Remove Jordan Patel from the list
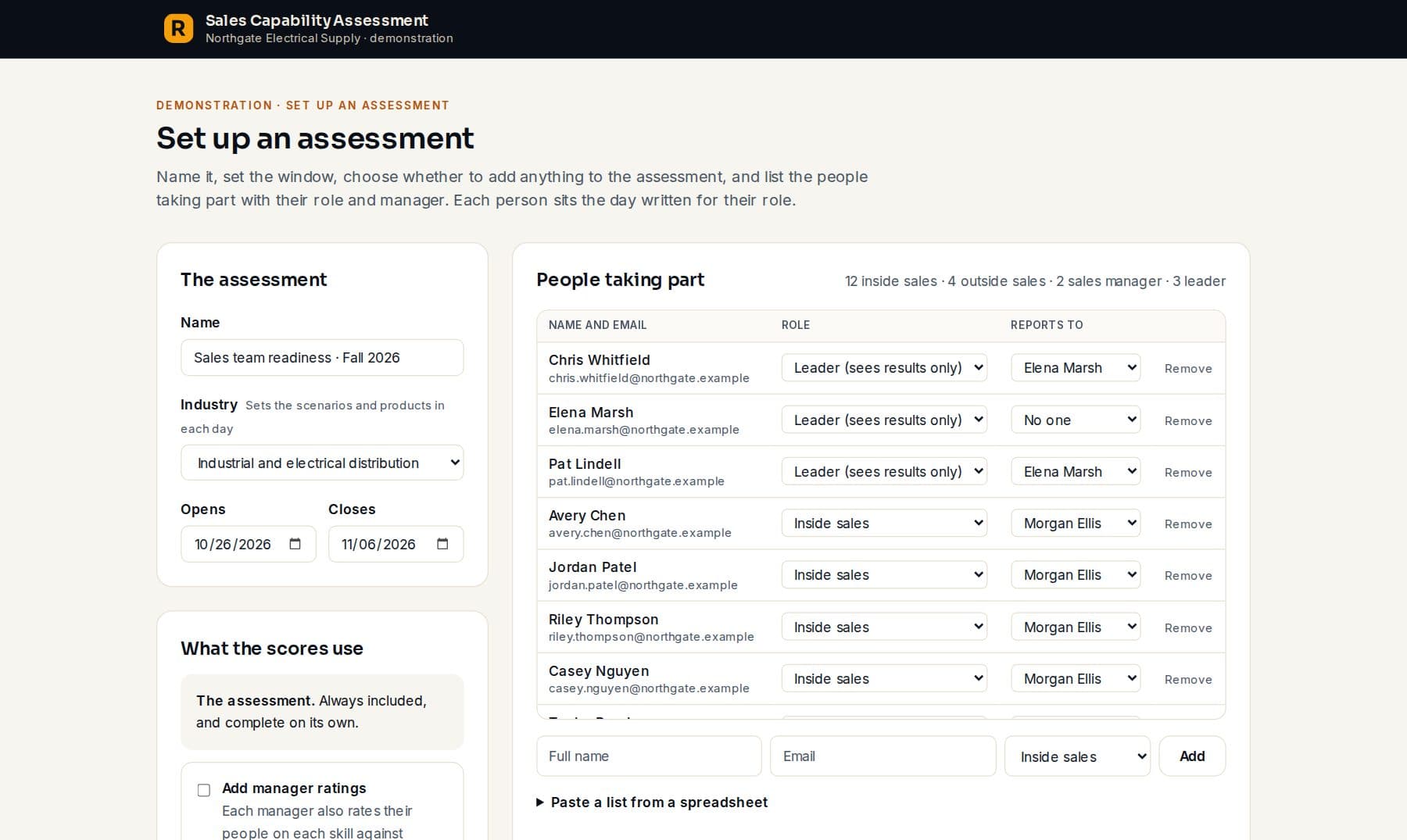 tap(1188, 575)
